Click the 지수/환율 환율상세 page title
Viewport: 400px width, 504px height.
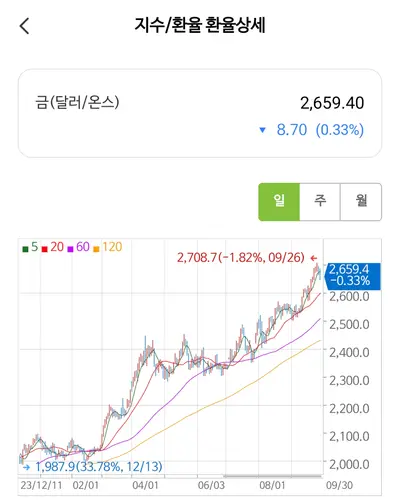[200, 25]
